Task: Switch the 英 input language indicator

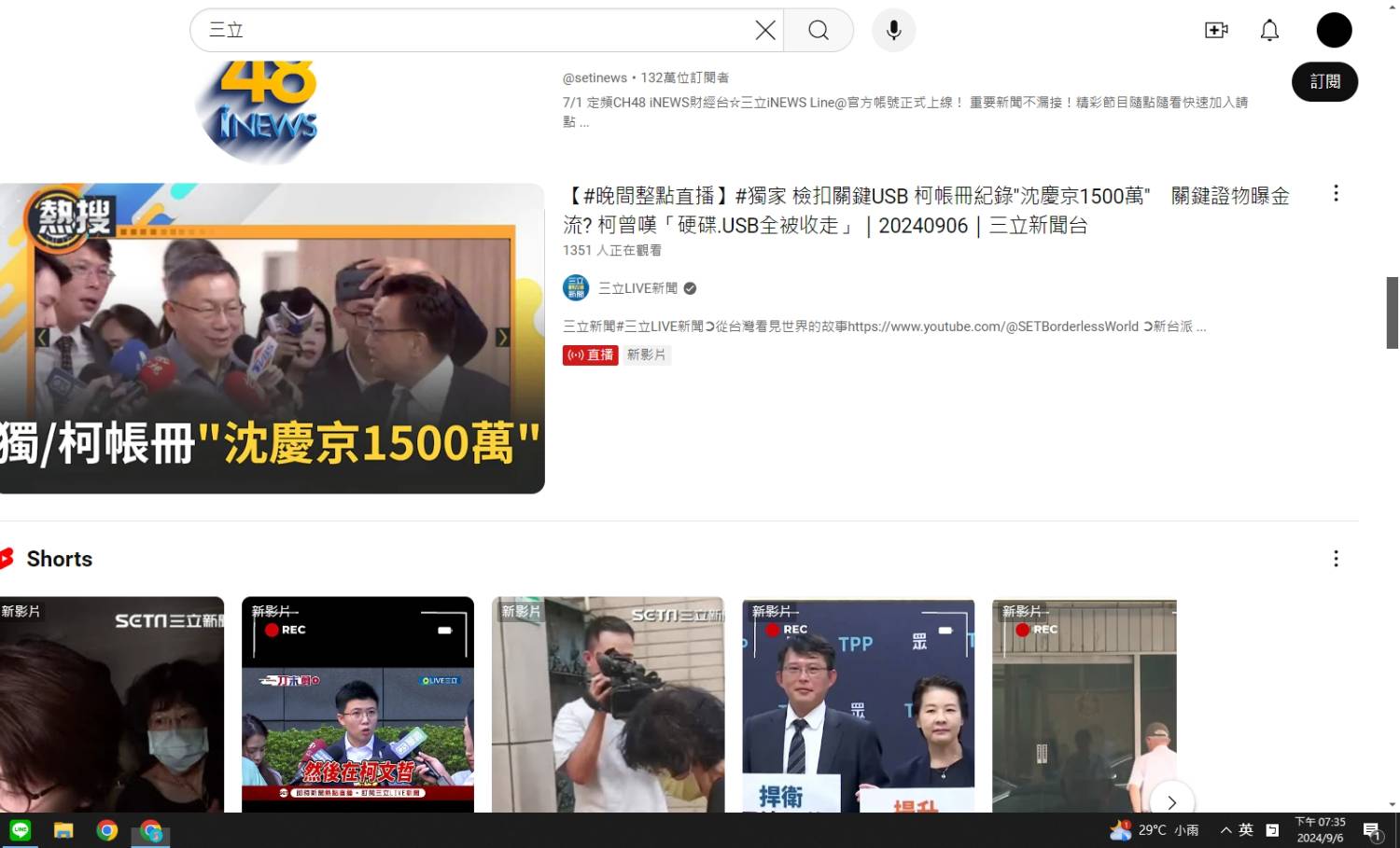Action: click(1246, 830)
